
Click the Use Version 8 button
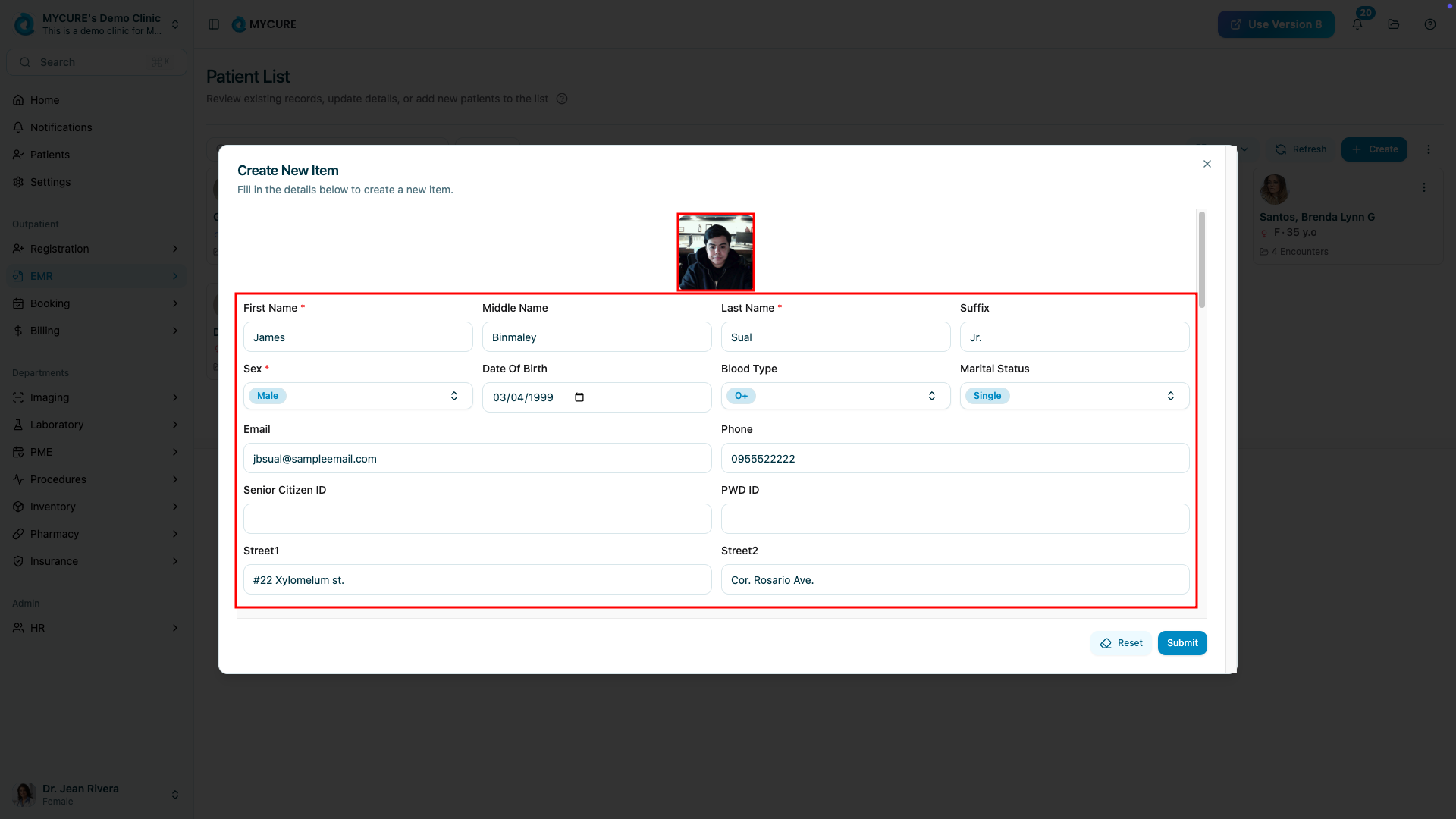tap(1276, 24)
